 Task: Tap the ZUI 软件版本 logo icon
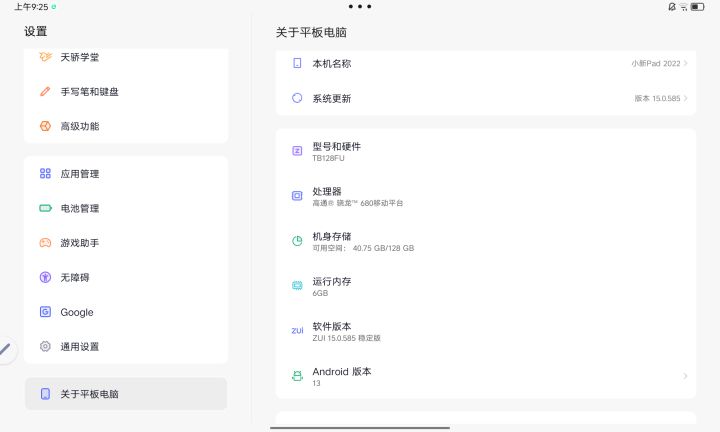(297, 330)
